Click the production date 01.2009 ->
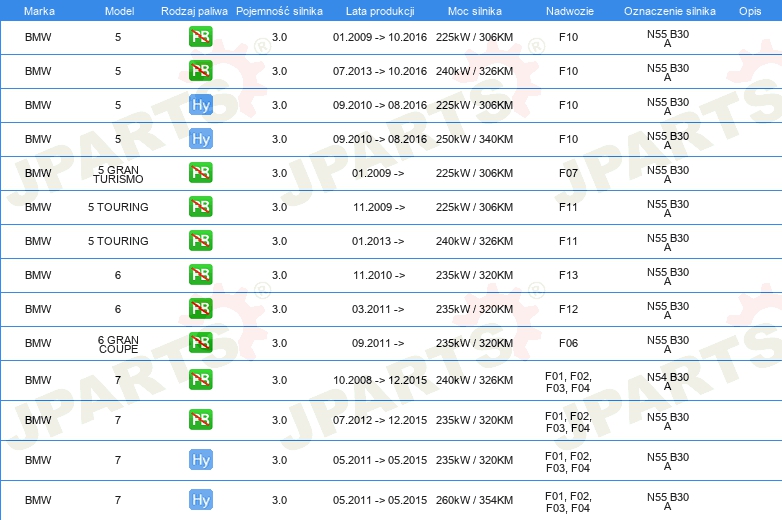 click(x=378, y=173)
